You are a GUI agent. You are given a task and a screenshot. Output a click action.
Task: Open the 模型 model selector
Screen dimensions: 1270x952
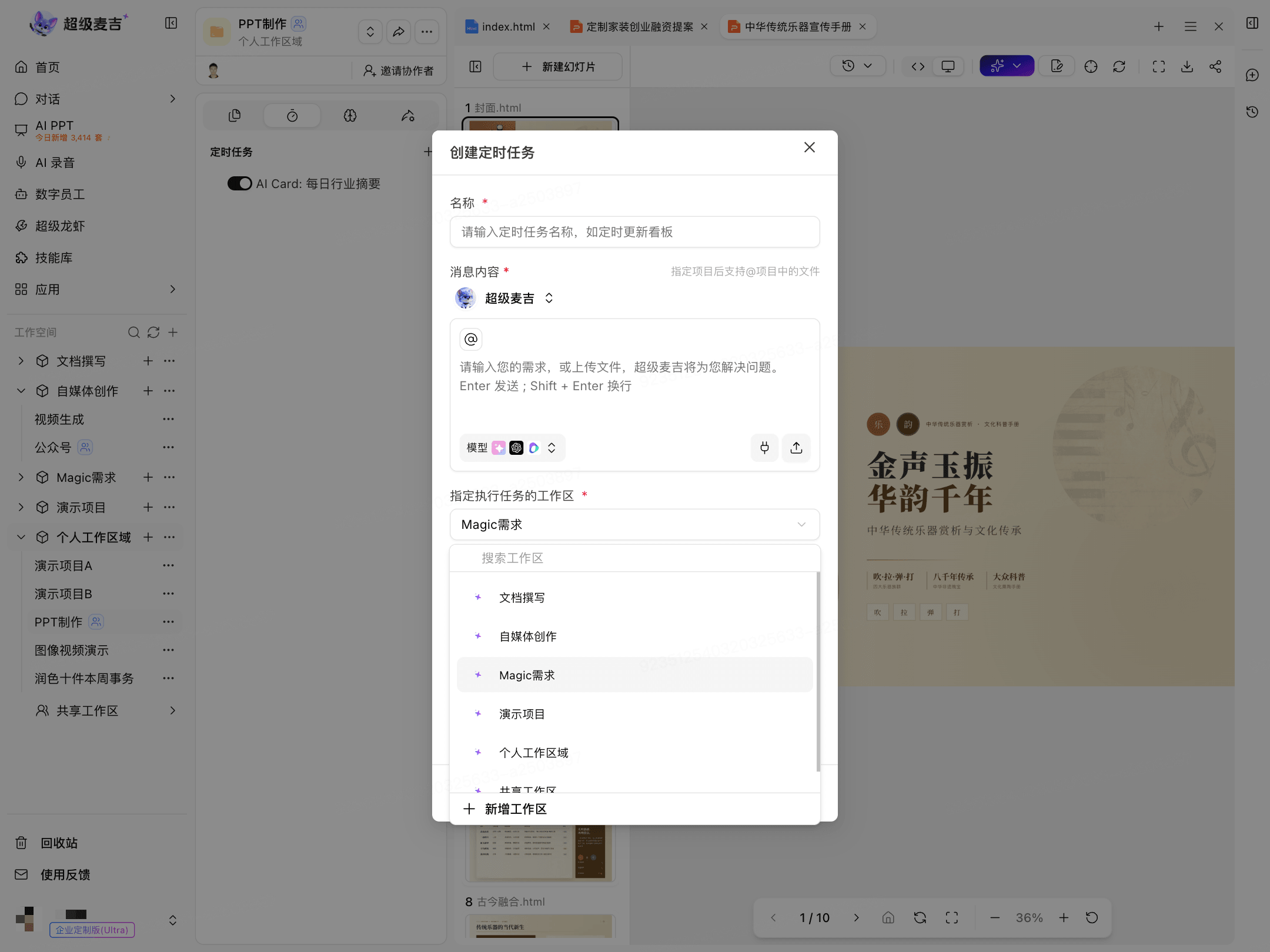pyautogui.click(x=512, y=448)
